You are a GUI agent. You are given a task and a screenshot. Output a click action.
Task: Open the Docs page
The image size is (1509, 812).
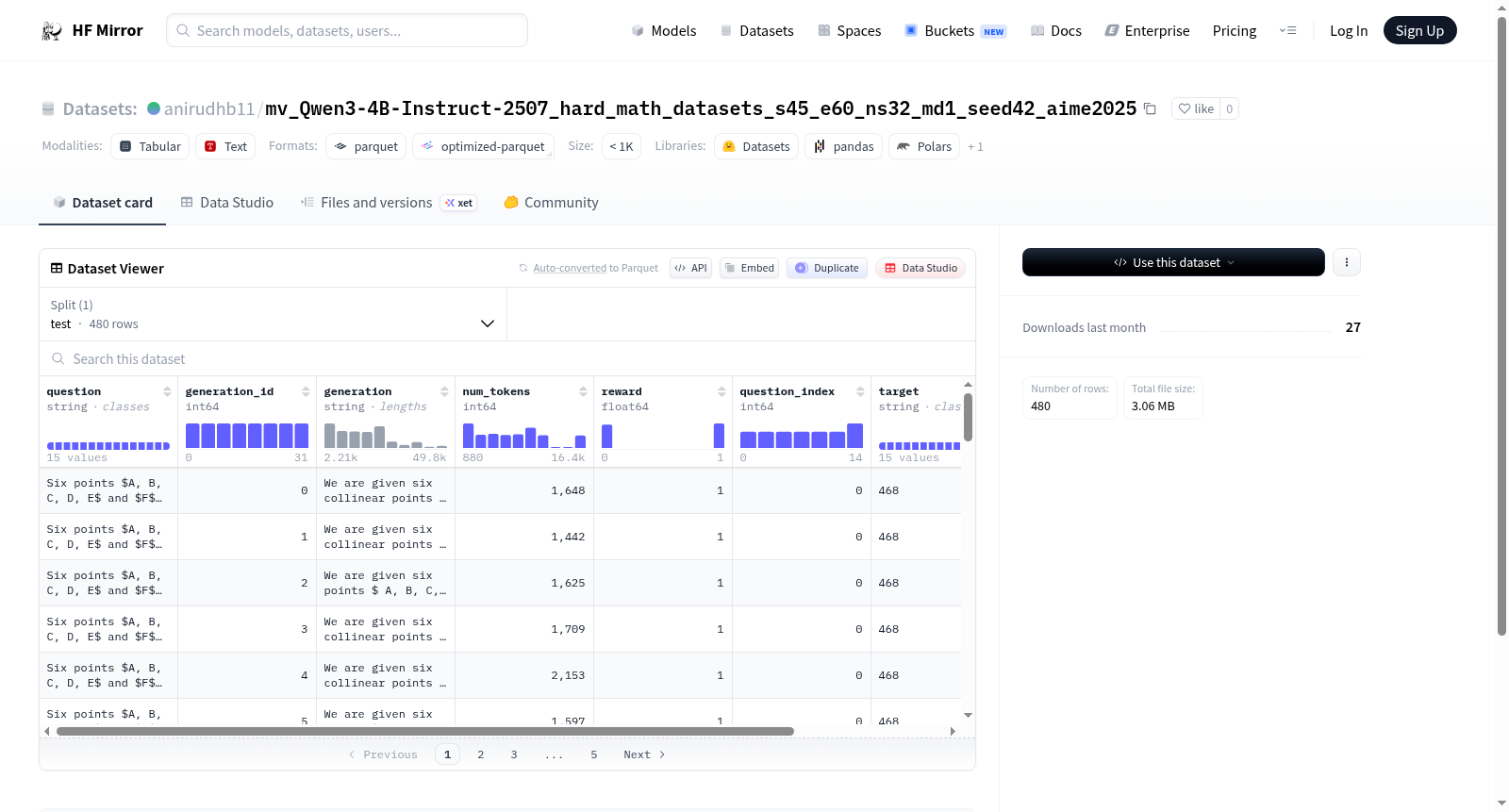coord(1055,31)
